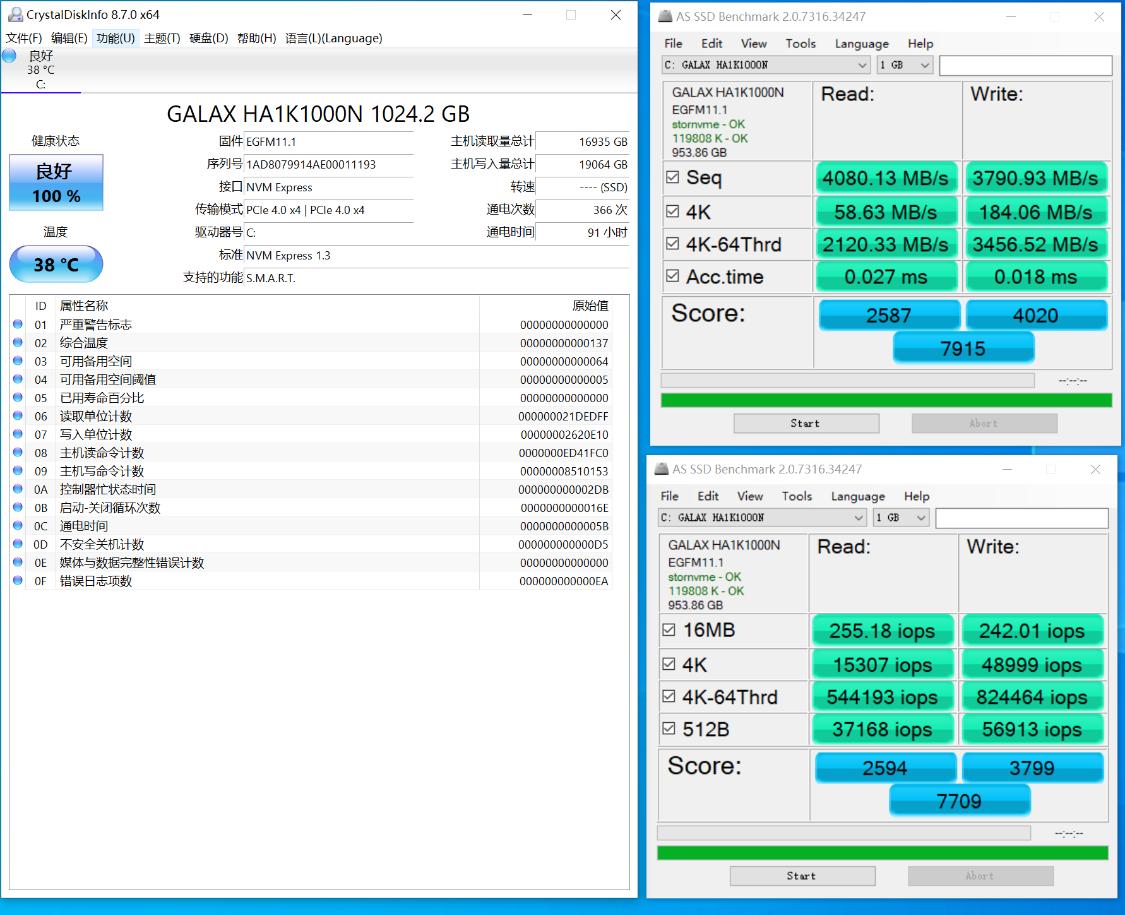Disable the 4K-64Thrd test checkbox

(673, 244)
